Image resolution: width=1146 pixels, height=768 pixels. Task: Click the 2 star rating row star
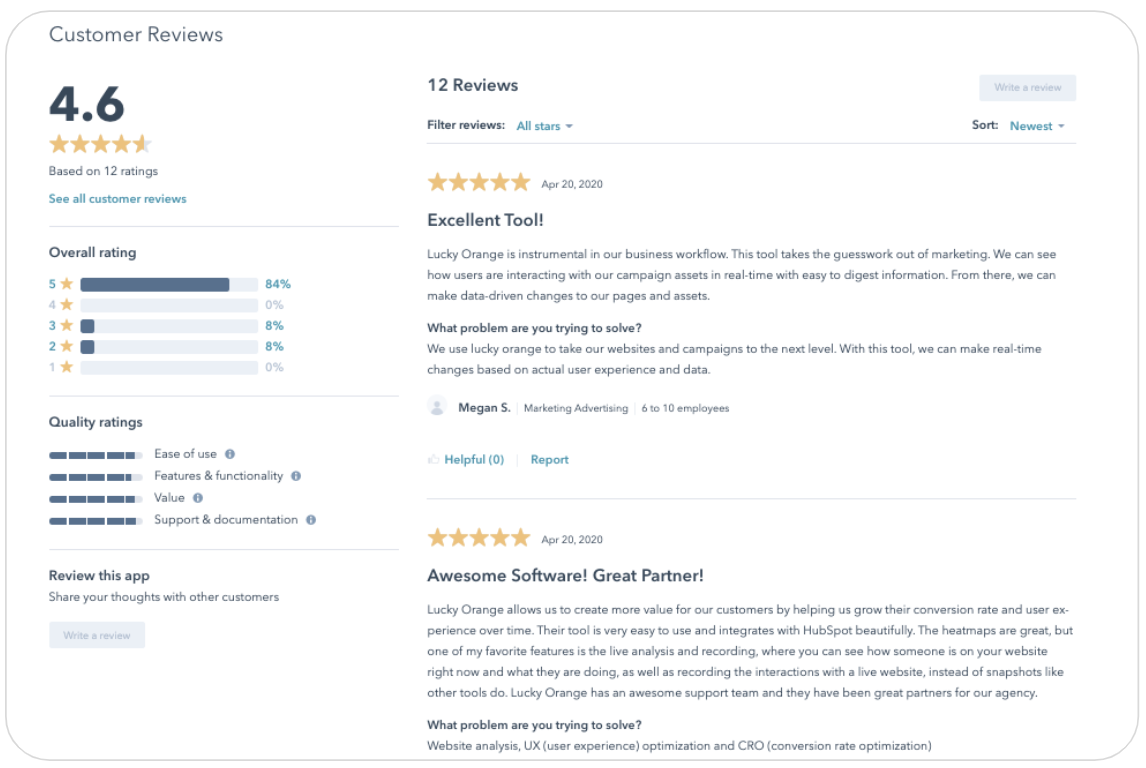67,346
